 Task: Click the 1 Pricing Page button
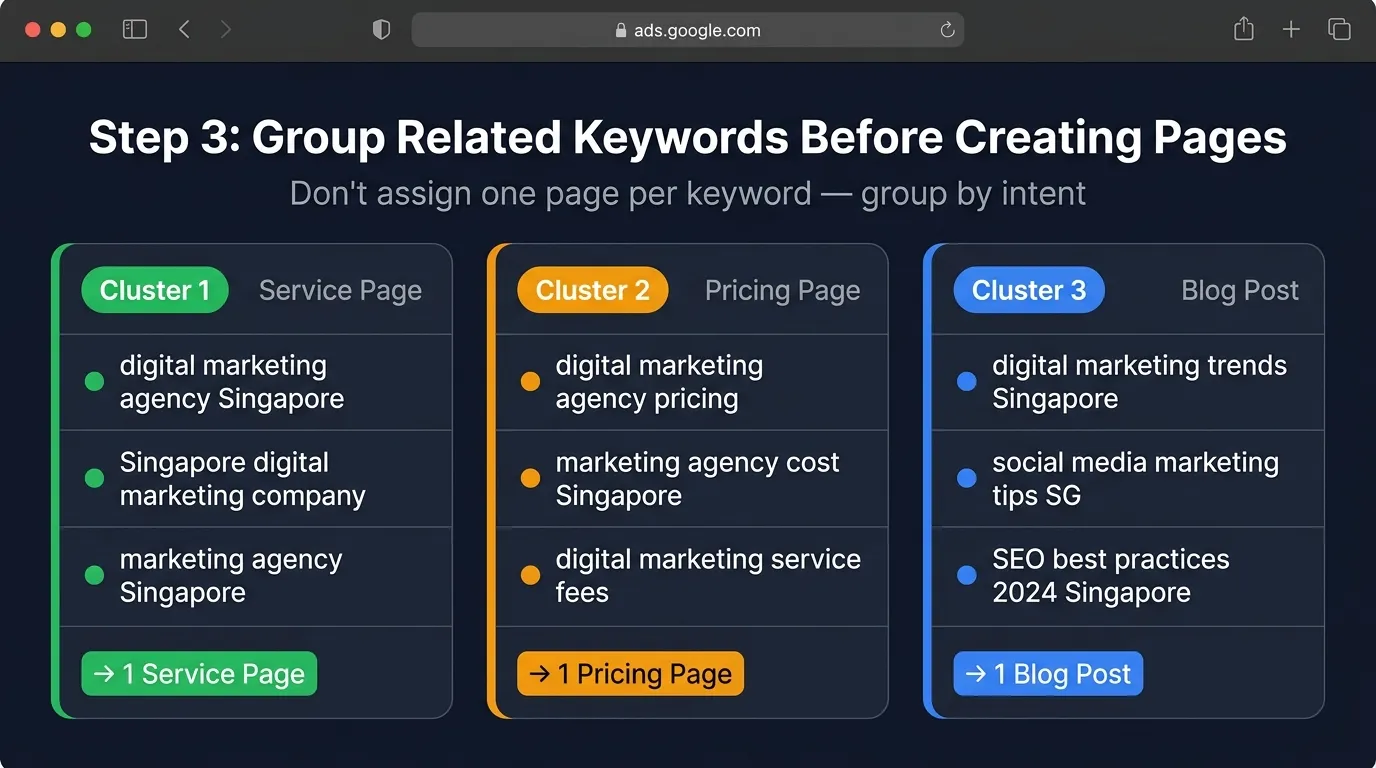(629, 673)
